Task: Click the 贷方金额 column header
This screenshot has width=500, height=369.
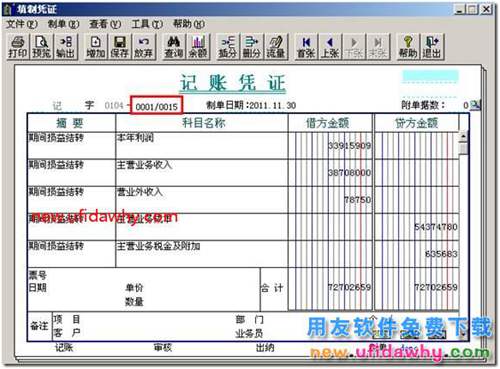Action: click(417, 123)
